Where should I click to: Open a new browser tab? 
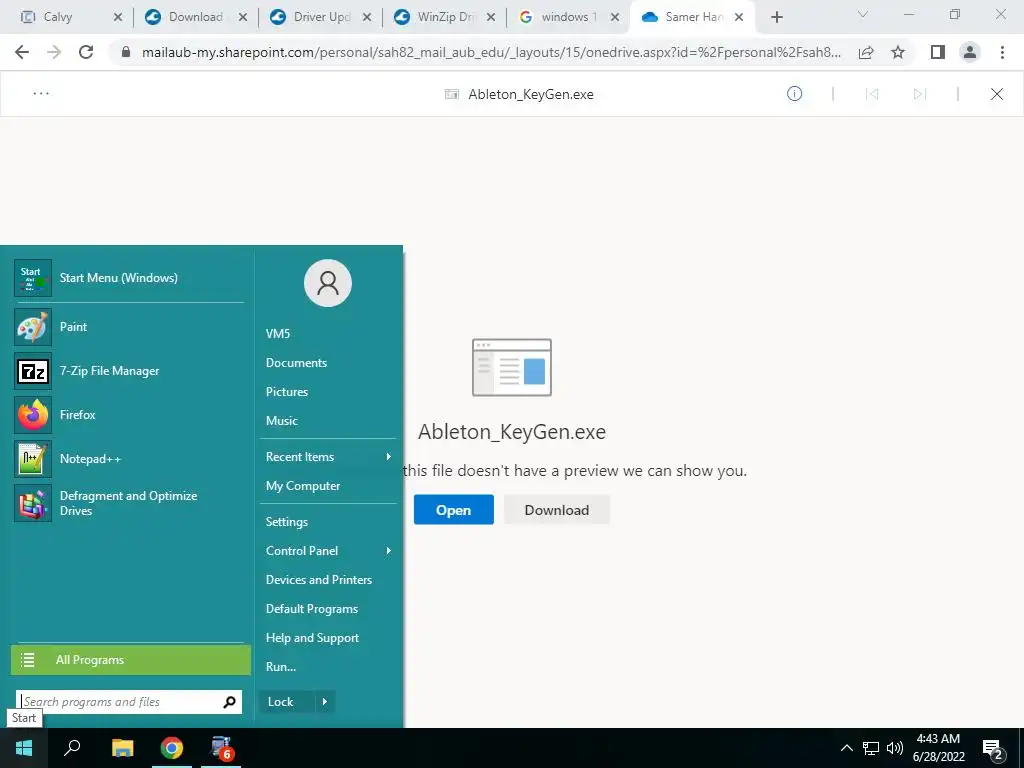pyautogui.click(x=776, y=17)
